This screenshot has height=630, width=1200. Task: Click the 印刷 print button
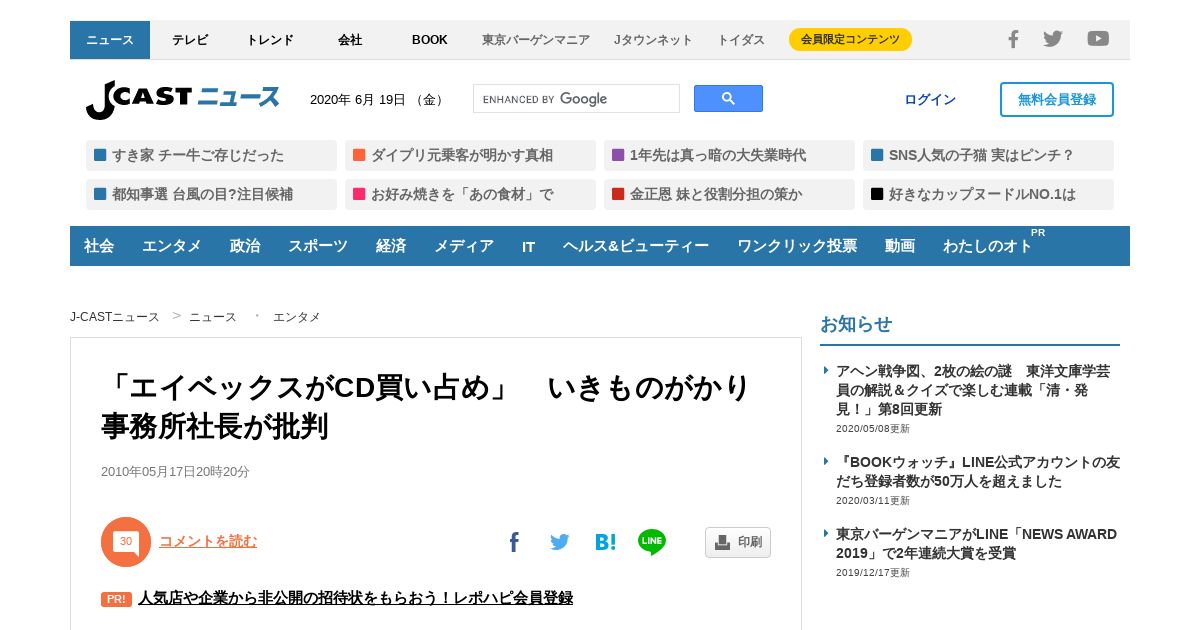click(738, 542)
